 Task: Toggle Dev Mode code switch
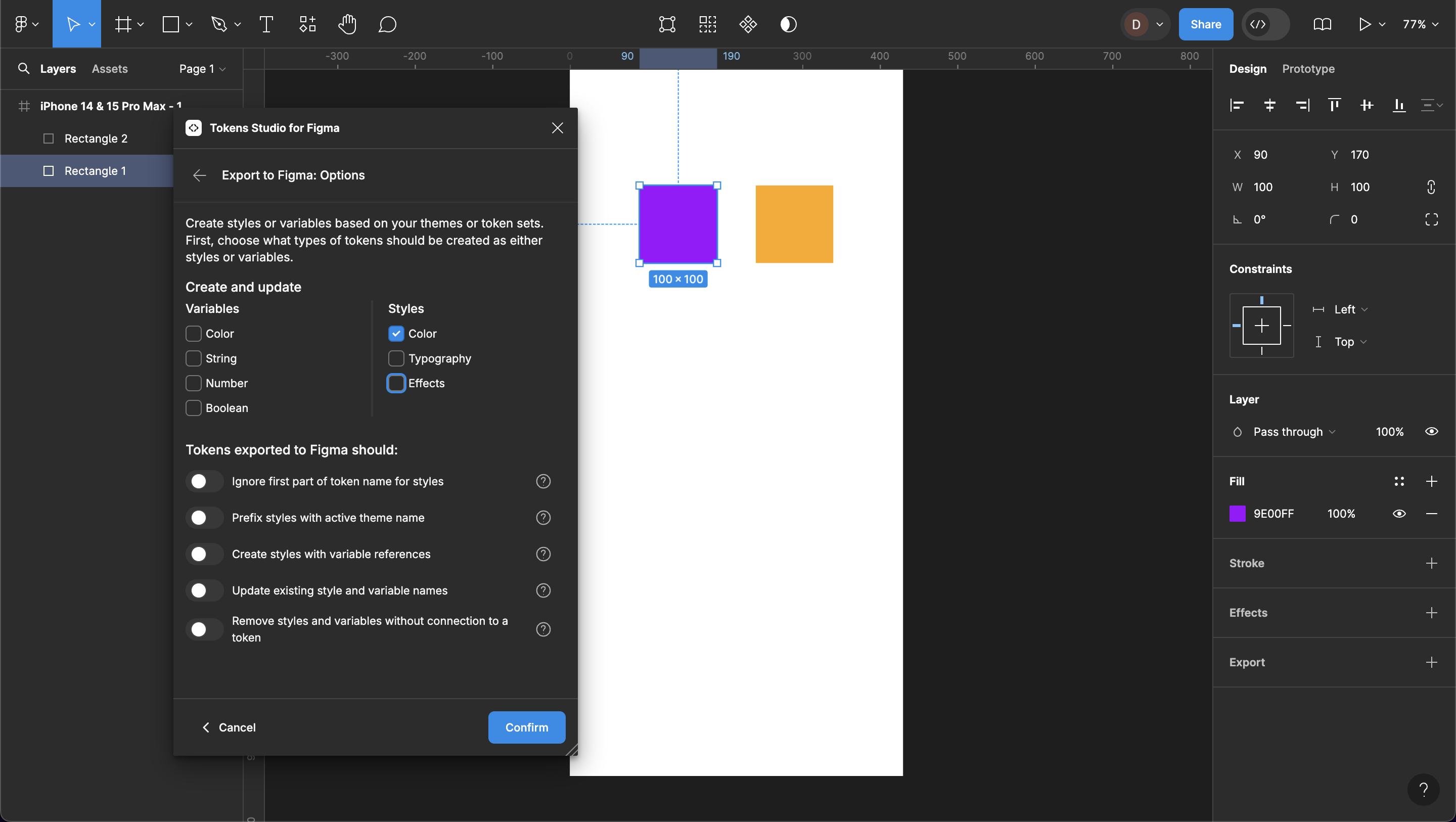pyautogui.click(x=1265, y=24)
